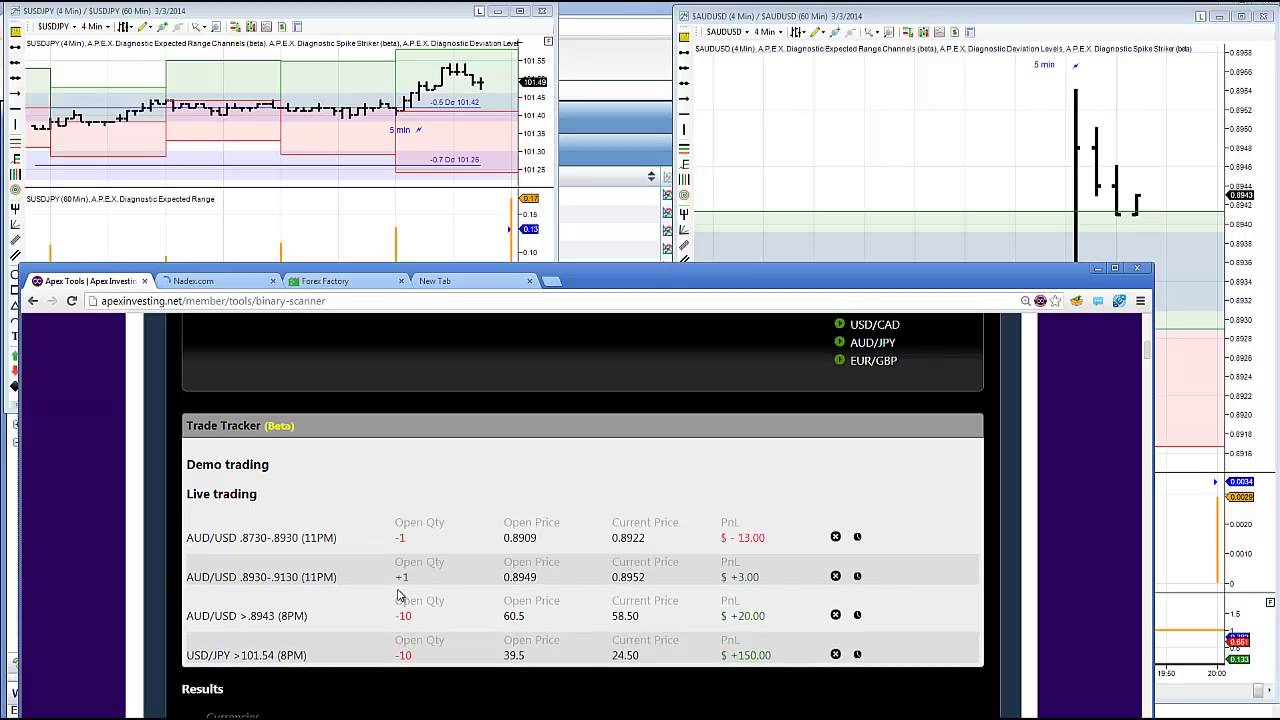Click the -0.5 Dc 101.42 label on USDJPY chart

[454, 102]
